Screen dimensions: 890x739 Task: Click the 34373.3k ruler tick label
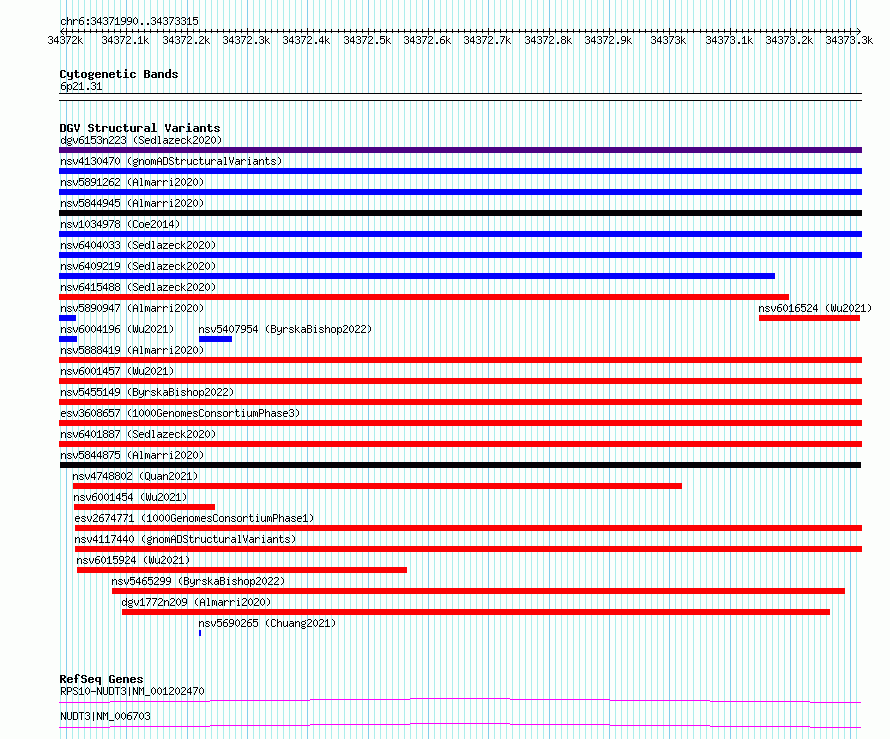849,40
